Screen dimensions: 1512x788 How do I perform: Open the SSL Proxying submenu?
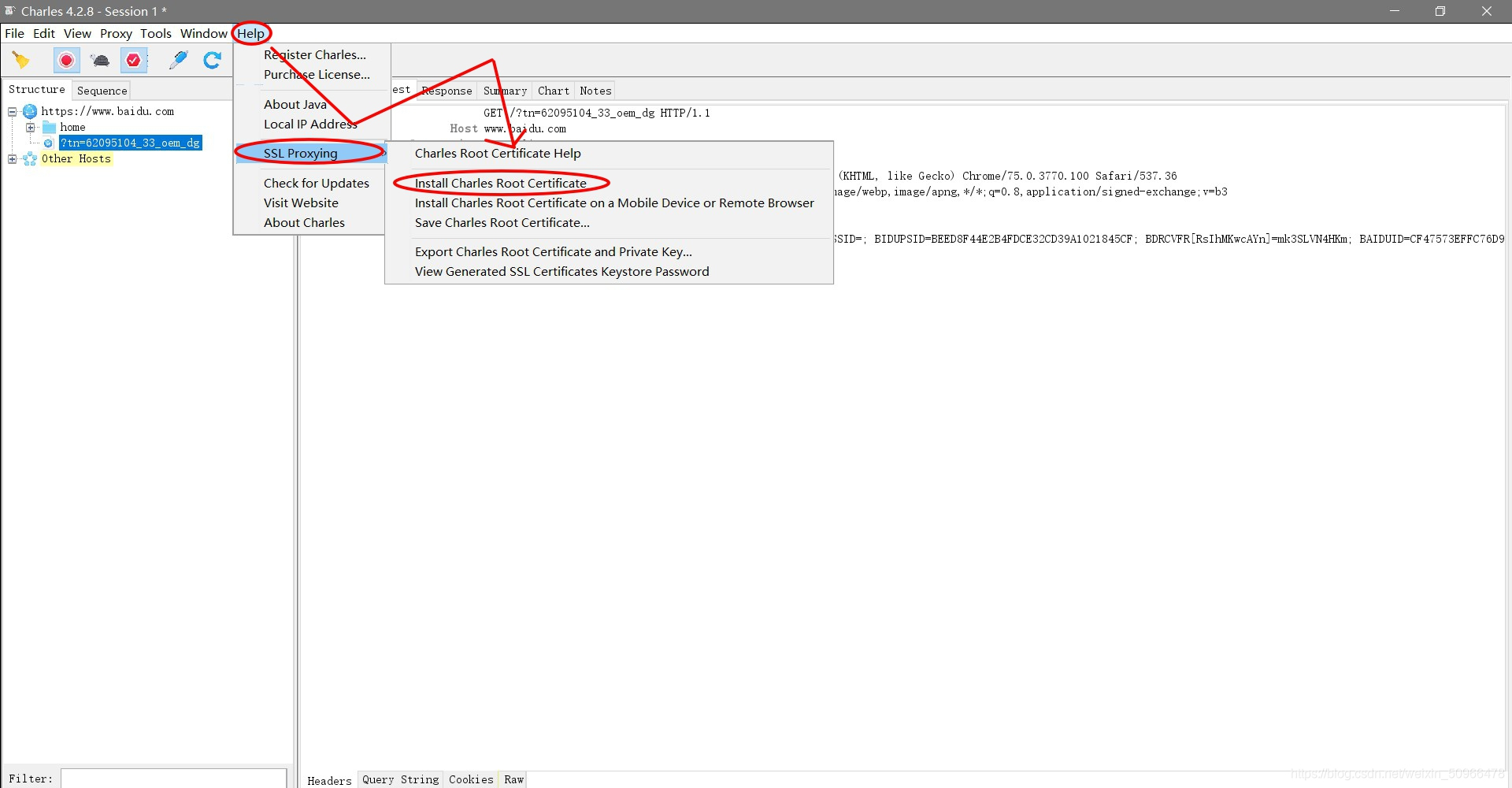tap(311, 153)
